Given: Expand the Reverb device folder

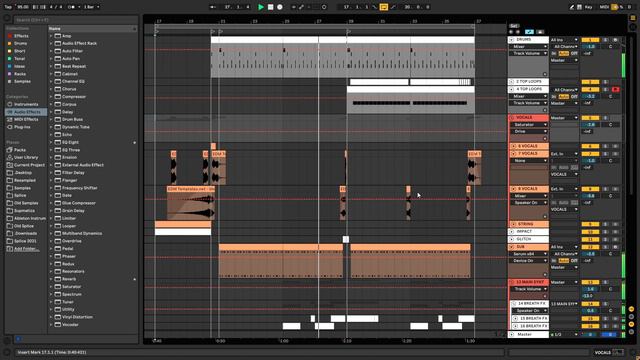Looking at the screenshot, I should tap(51, 279).
